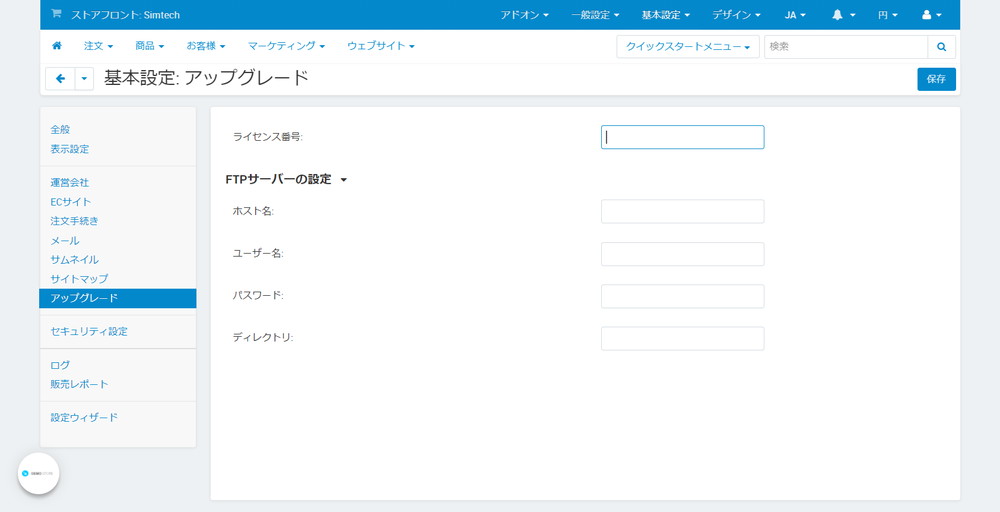Viewport: 1000px width, 512px height.
Task: Select 表示設定 in the sidebar
Action: (70, 149)
